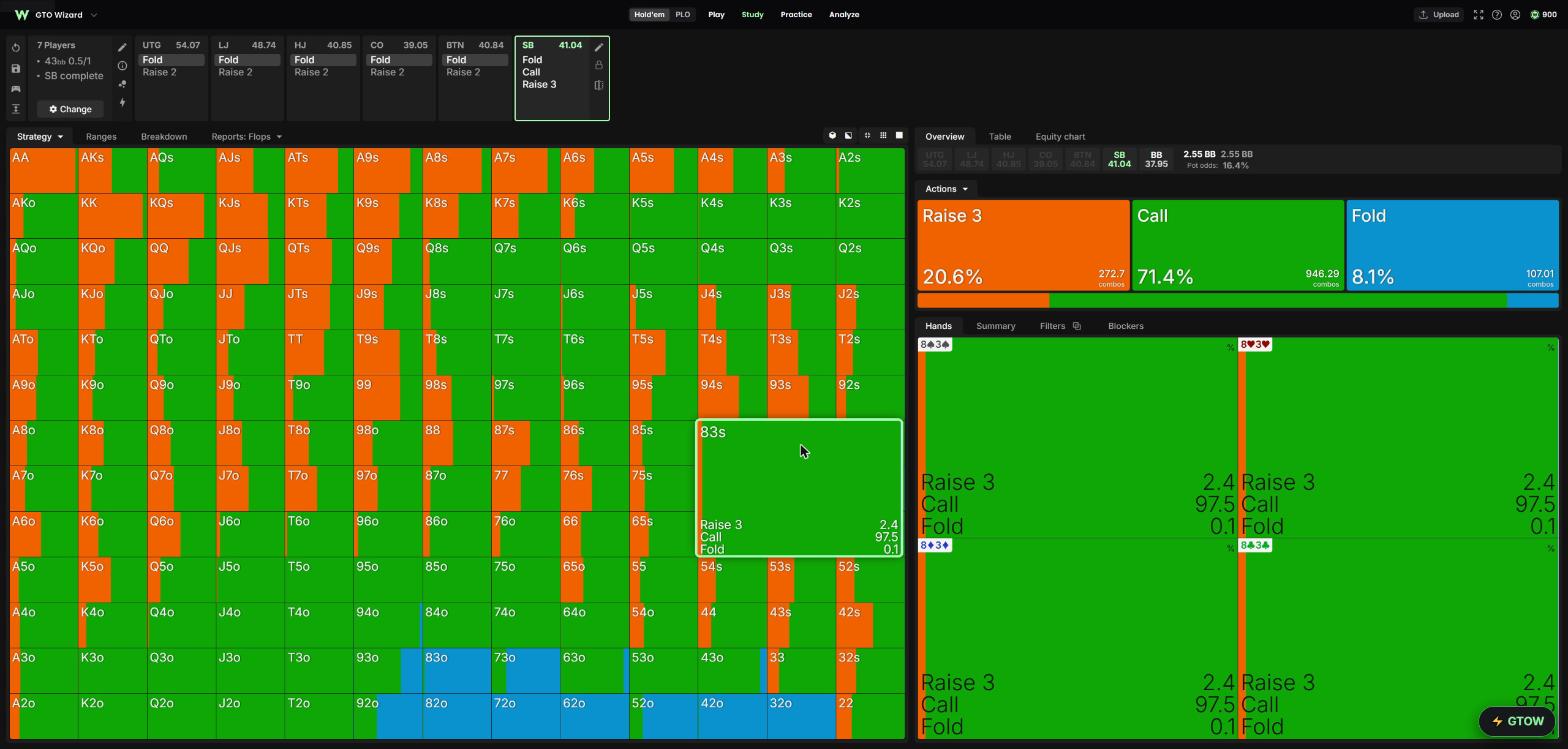Click the lightning bolt icon near SB complete
This screenshot has width=1568, height=749.
tap(122, 102)
